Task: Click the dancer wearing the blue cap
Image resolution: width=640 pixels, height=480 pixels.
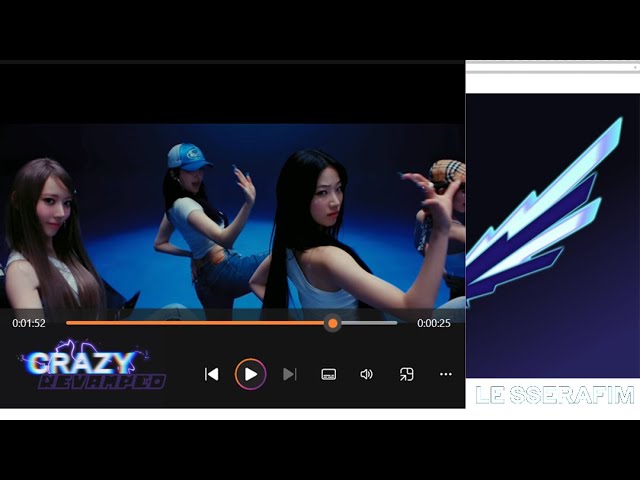Action: tap(195, 215)
